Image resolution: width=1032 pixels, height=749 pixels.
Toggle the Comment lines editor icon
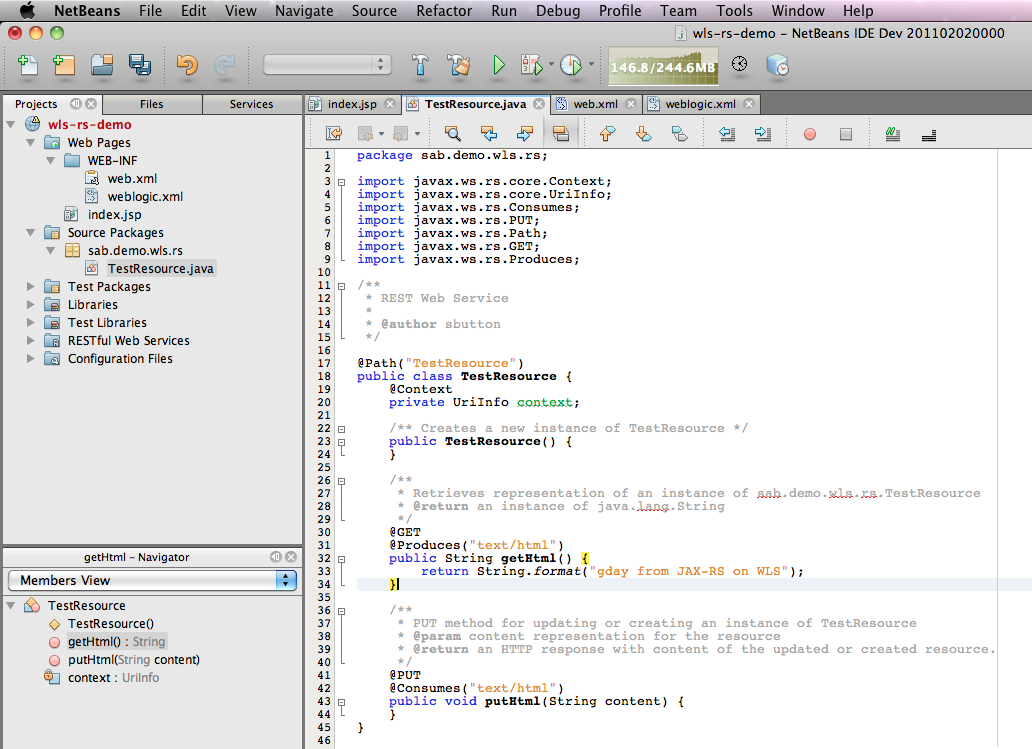pyautogui.click(x=892, y=132)
